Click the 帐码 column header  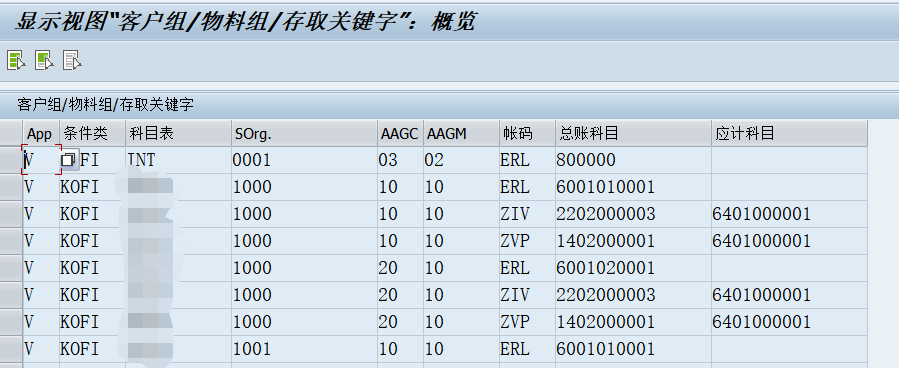(527, 134)
